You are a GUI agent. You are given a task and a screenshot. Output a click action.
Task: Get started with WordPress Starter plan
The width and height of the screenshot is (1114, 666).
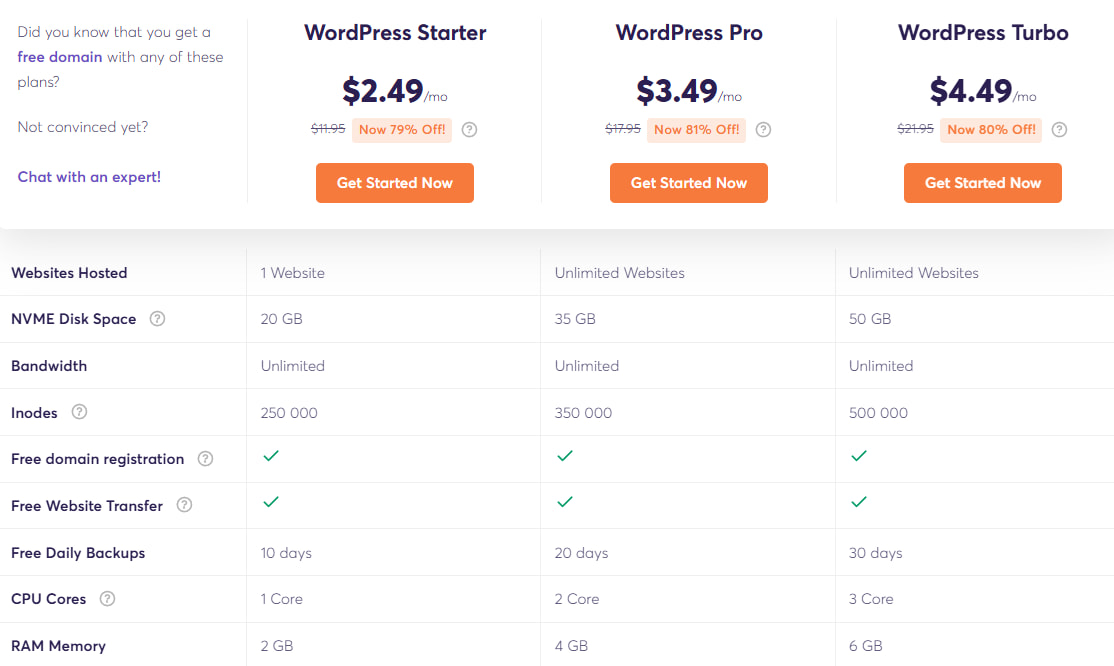click(x=395, y=183)
